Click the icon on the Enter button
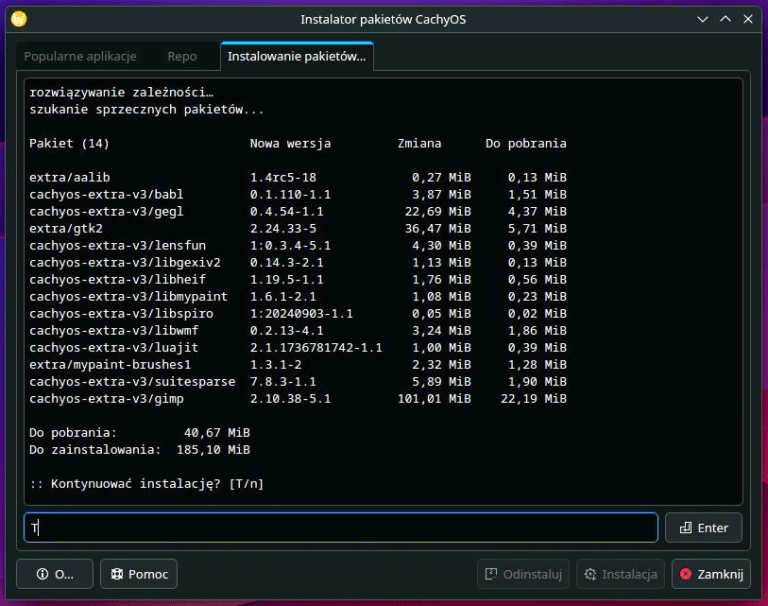 685,528
